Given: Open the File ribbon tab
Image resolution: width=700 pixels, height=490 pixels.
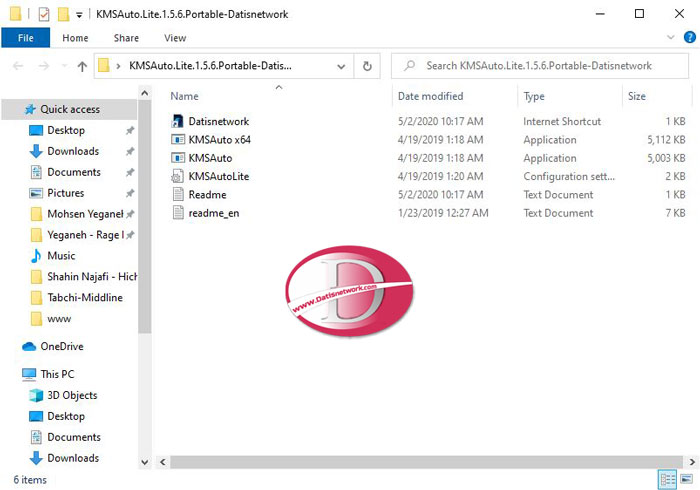Looking at the screenshot, I should click(x=25, y=38).
